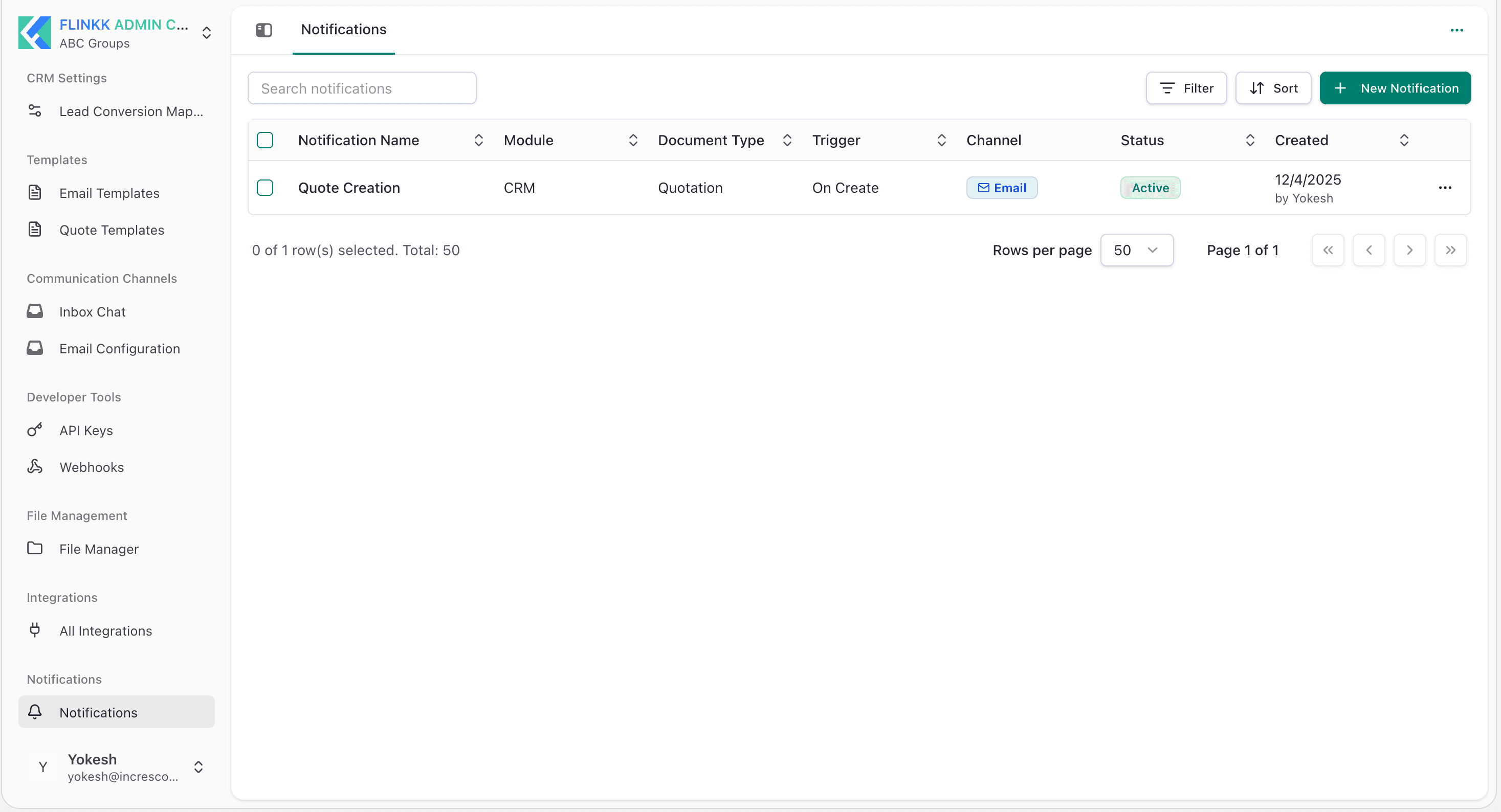Click the Email Templates document icon

[35, 192]
